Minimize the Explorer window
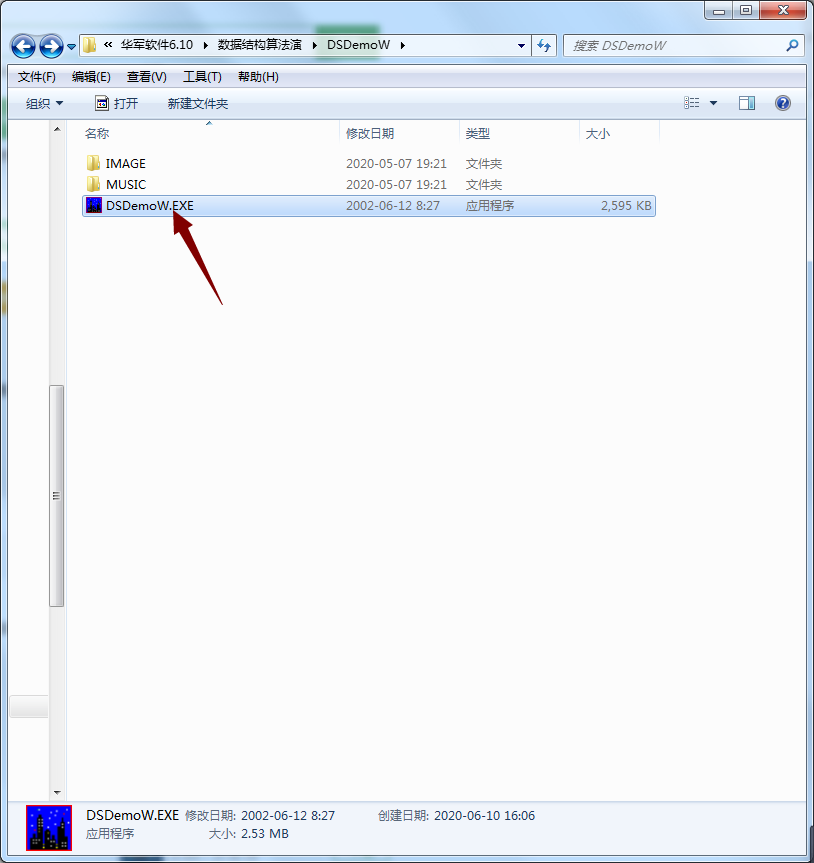 coord(719,10)
